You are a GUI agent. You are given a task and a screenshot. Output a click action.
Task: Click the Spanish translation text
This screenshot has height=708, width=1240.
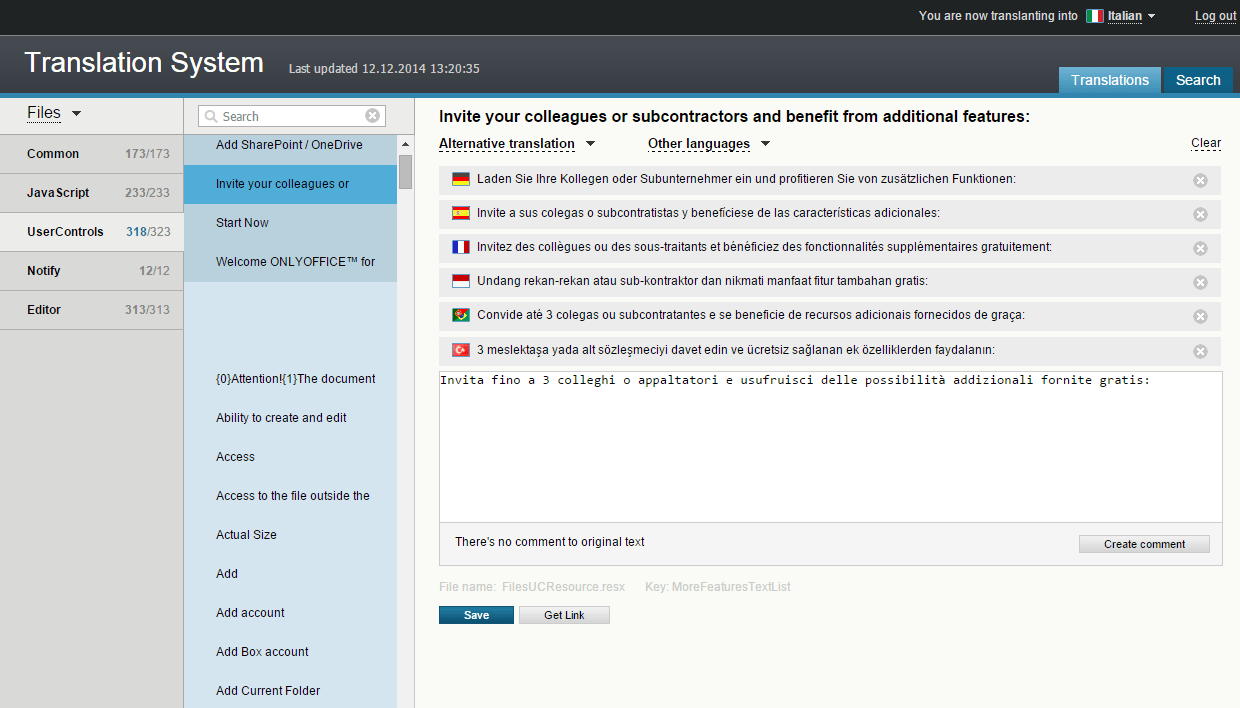click(708, 213)
